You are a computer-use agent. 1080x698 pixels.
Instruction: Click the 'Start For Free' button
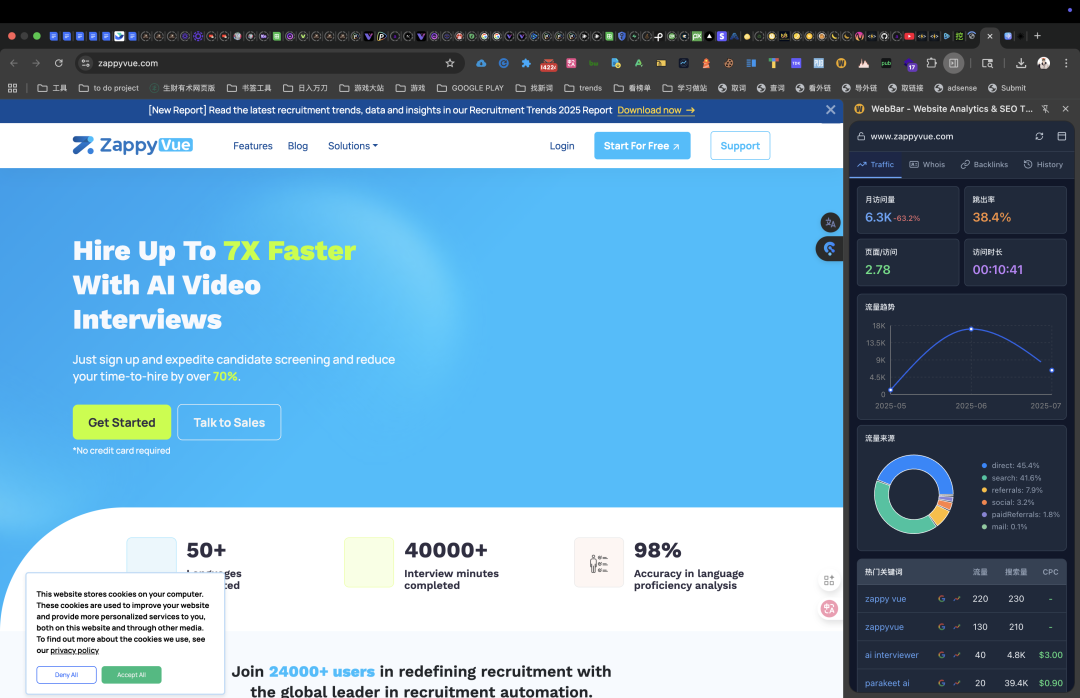[x=642, y=145]
